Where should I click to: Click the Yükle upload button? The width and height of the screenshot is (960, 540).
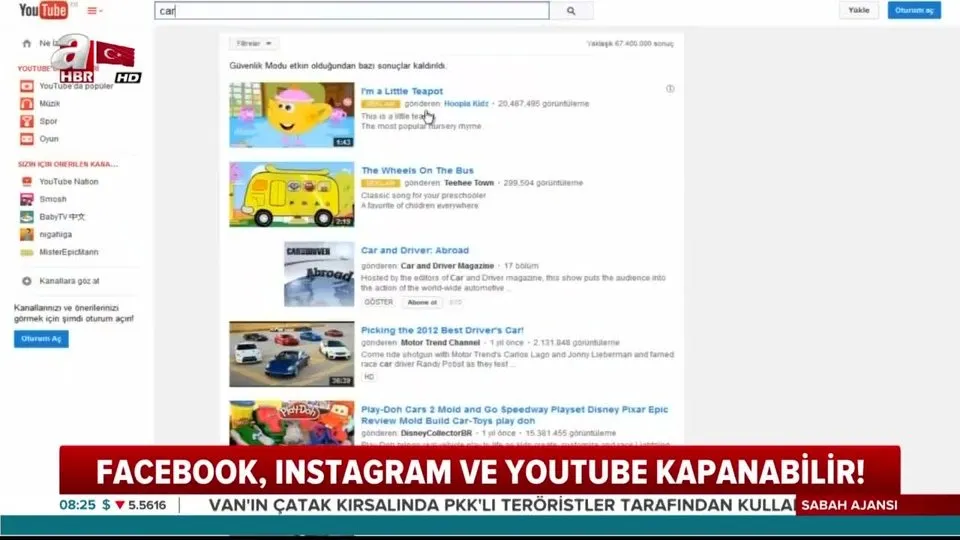858,10
